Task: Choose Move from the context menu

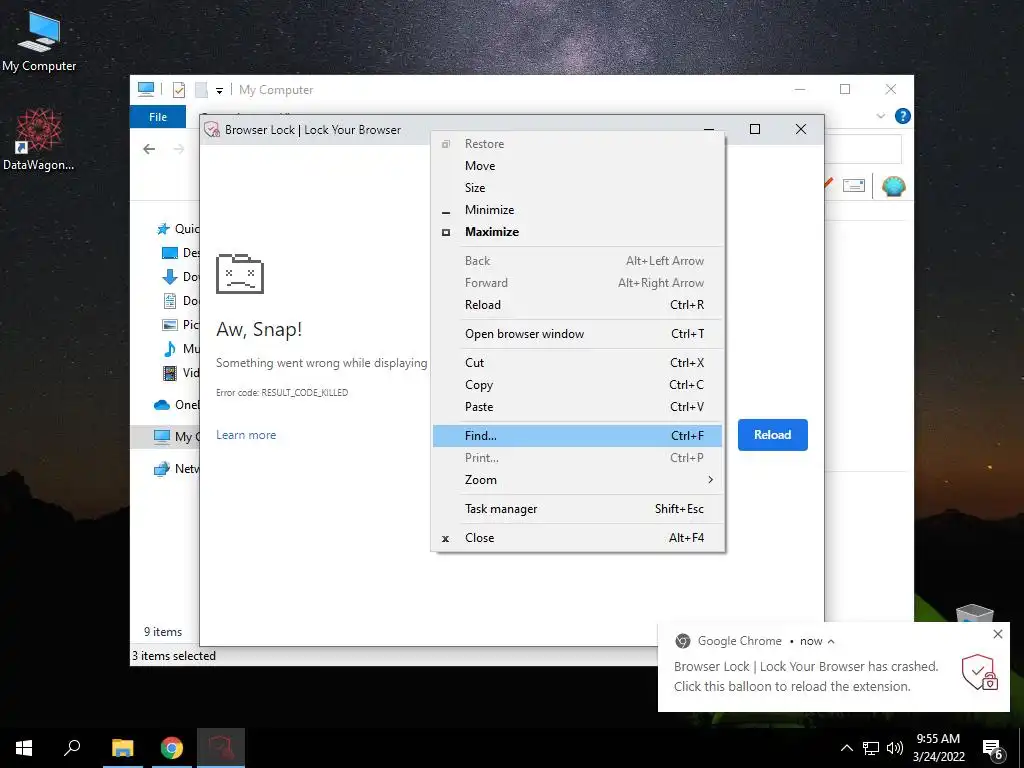Action: coord(577,166)
